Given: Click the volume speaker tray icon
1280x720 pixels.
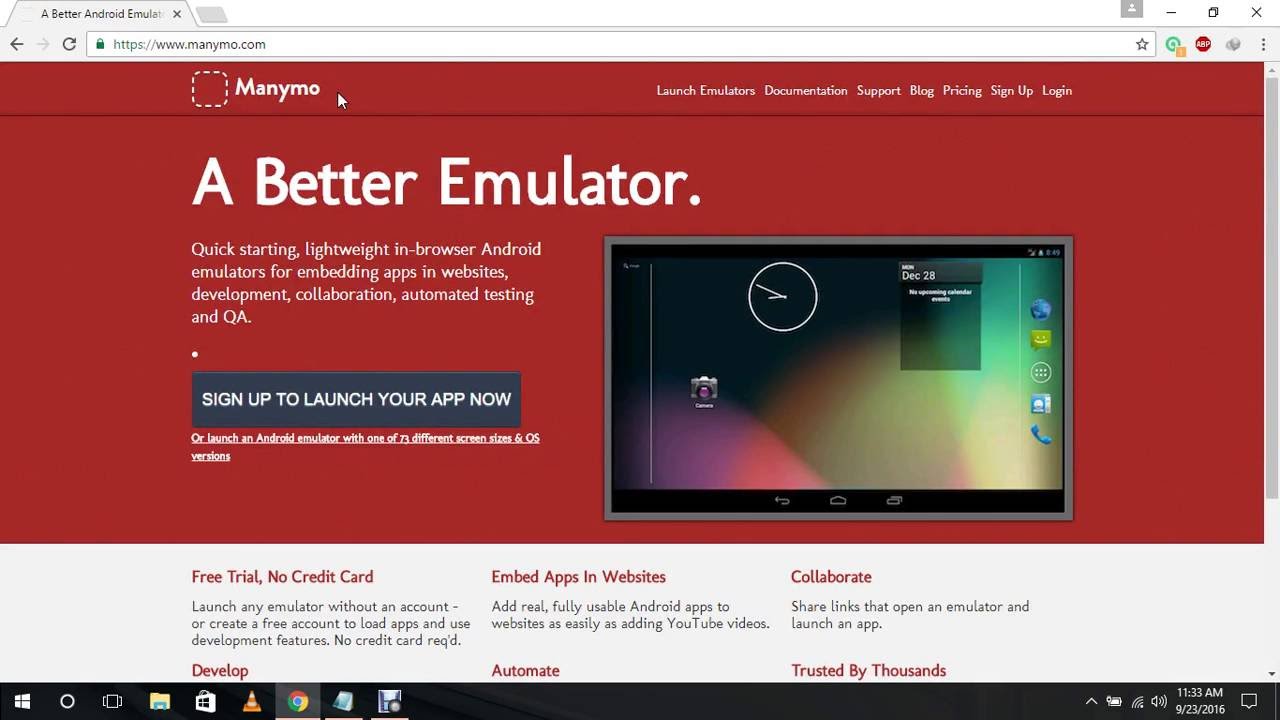Looking at the screenshot, I should pyautogui.click(x=1159, y=702).
